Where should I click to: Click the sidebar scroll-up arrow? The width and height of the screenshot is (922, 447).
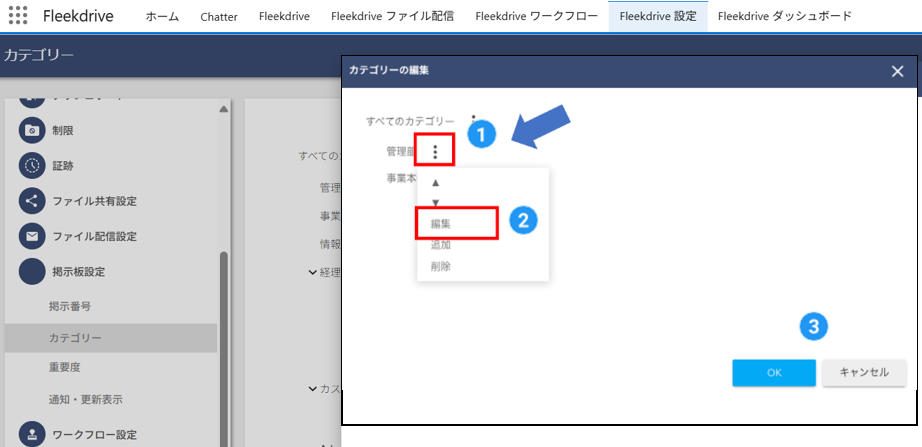[x=223, y=109]
